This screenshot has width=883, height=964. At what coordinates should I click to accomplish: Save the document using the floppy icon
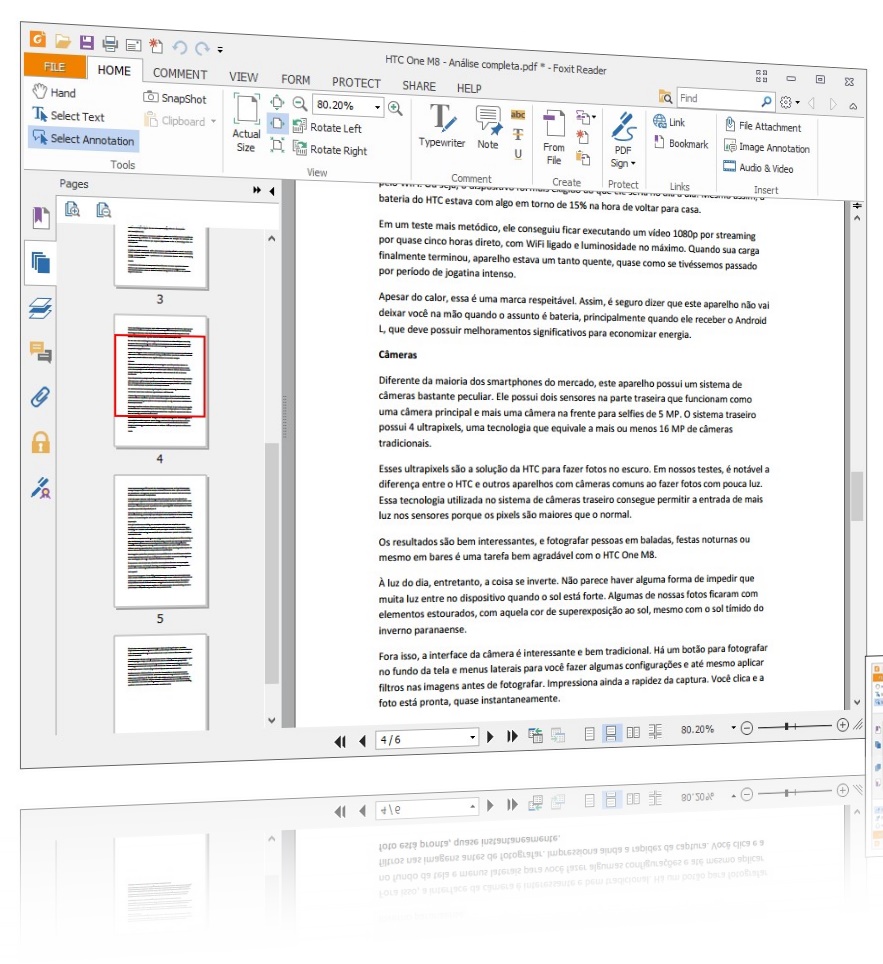(87, 42)
